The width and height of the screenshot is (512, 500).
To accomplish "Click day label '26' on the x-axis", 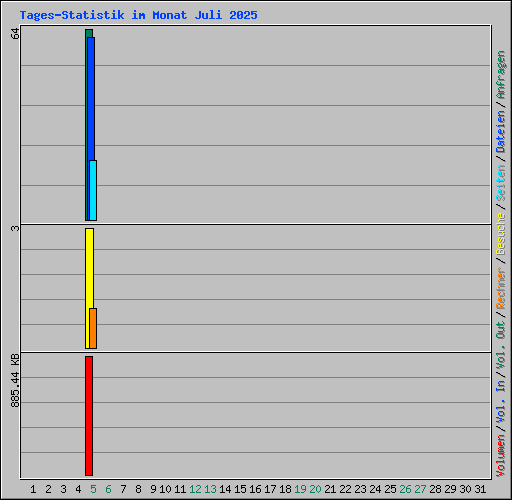I will [405, 489].
